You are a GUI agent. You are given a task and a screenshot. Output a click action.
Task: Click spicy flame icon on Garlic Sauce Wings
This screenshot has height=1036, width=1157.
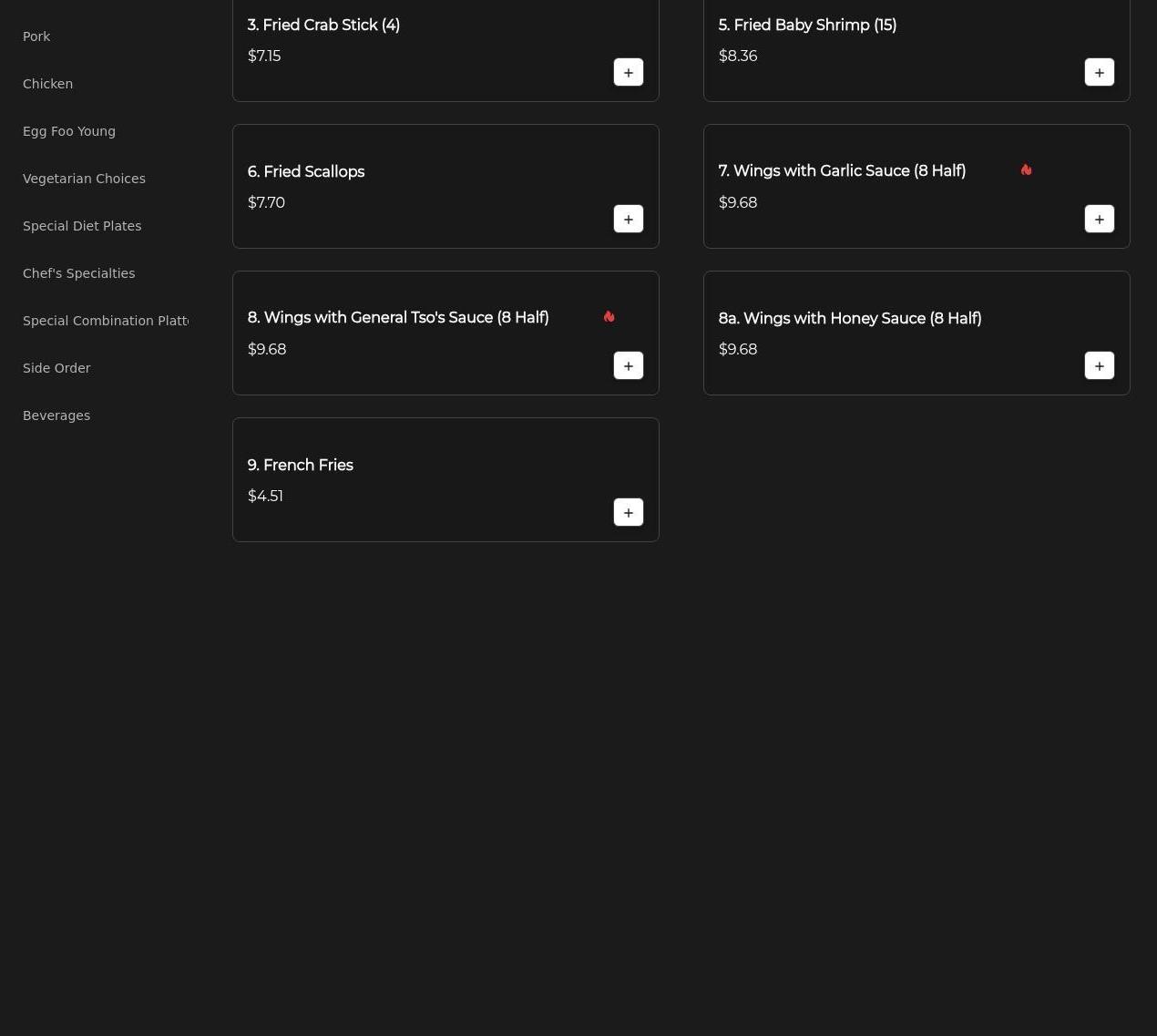(1026, 170)
